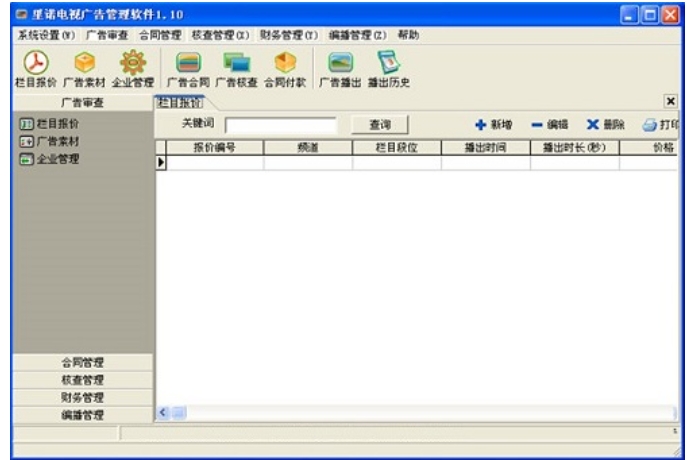Open 广告核查 toolbar icon
Viewport: 691px width, 460px height.
[237, 69]
